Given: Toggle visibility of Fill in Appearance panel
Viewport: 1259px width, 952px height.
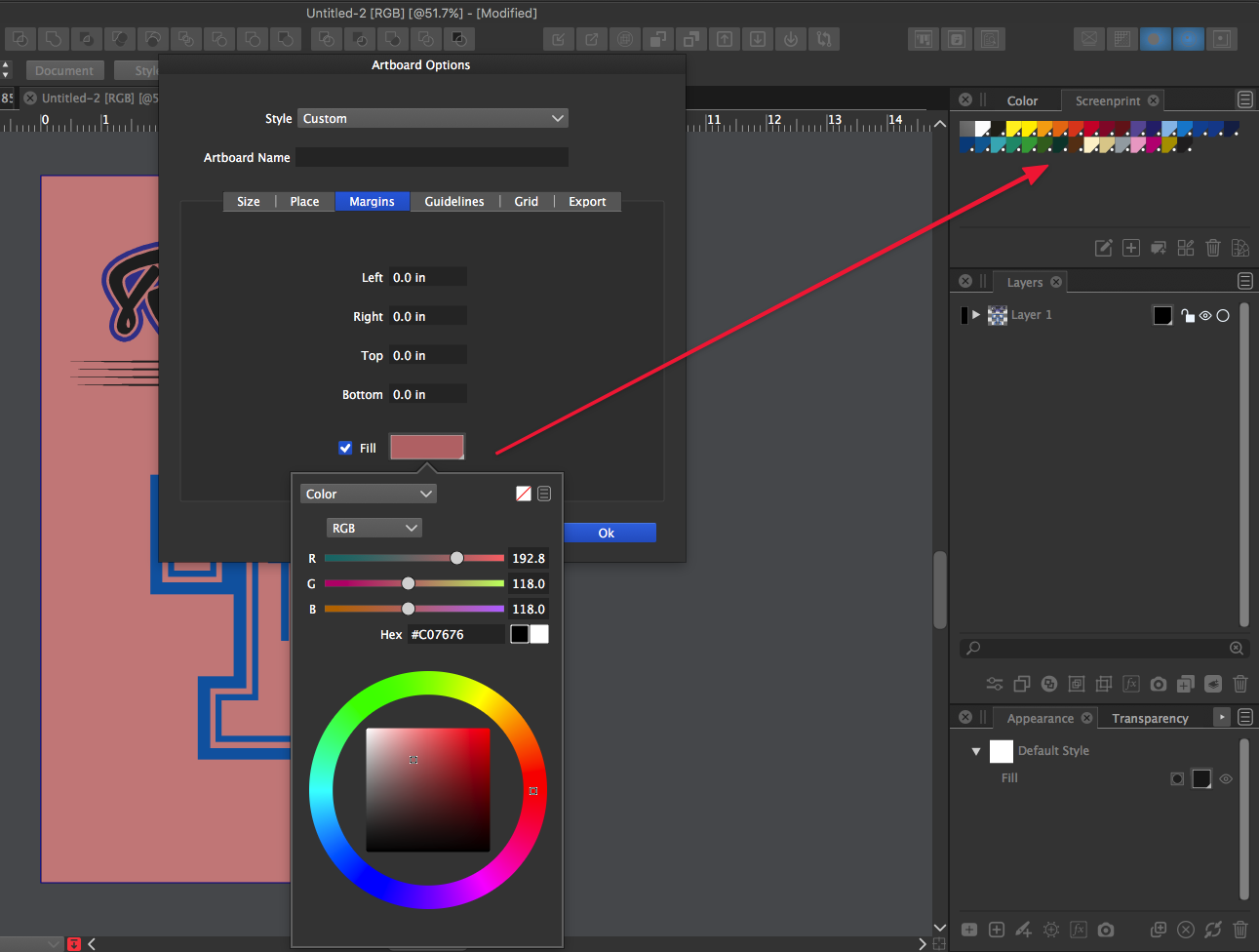Looking at the screenshot, I should [x=1226, y=778].
